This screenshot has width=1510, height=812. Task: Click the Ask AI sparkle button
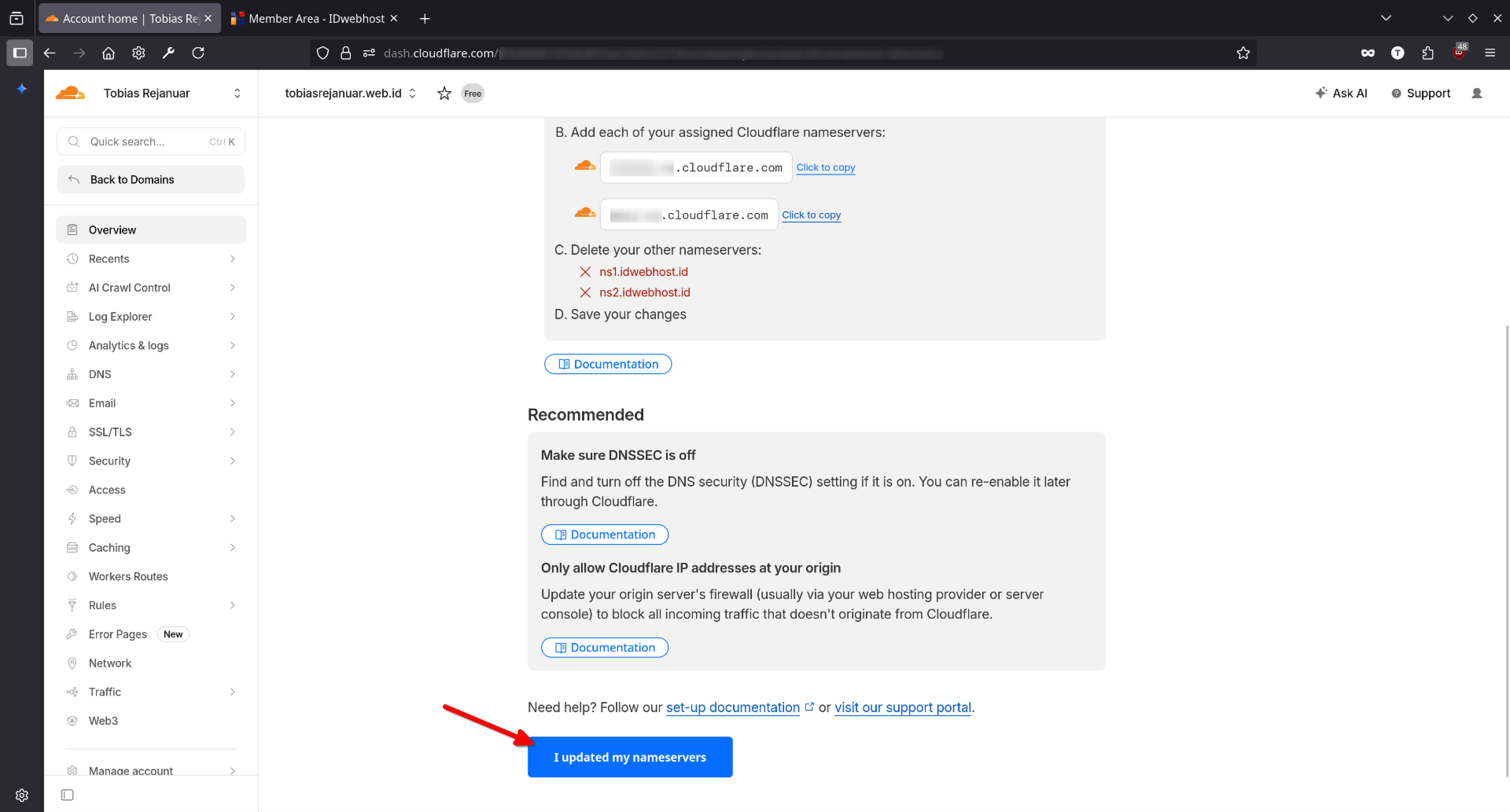[1341, 93]
